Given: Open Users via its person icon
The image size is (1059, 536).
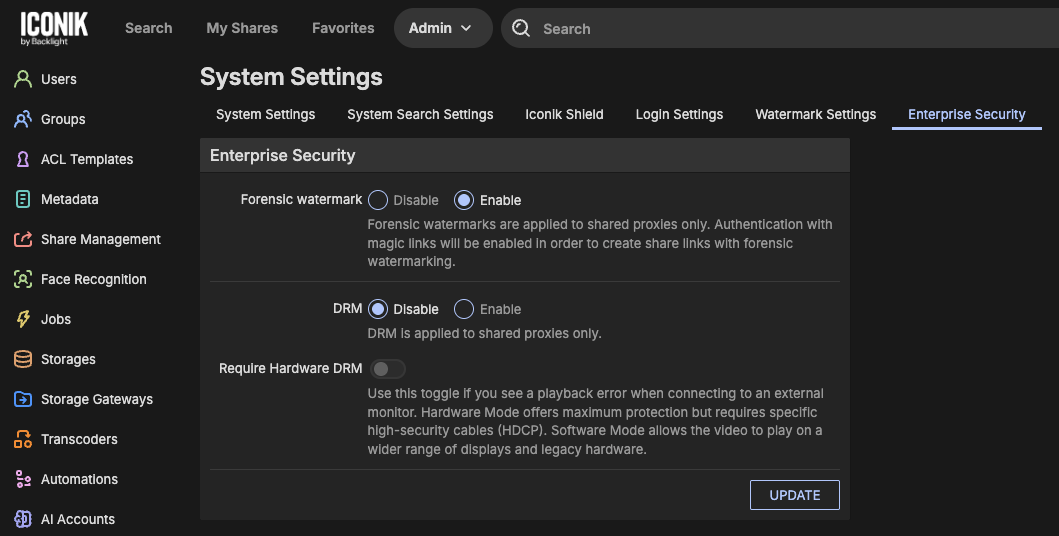Looking at the screenshot, I should (23, 79).
